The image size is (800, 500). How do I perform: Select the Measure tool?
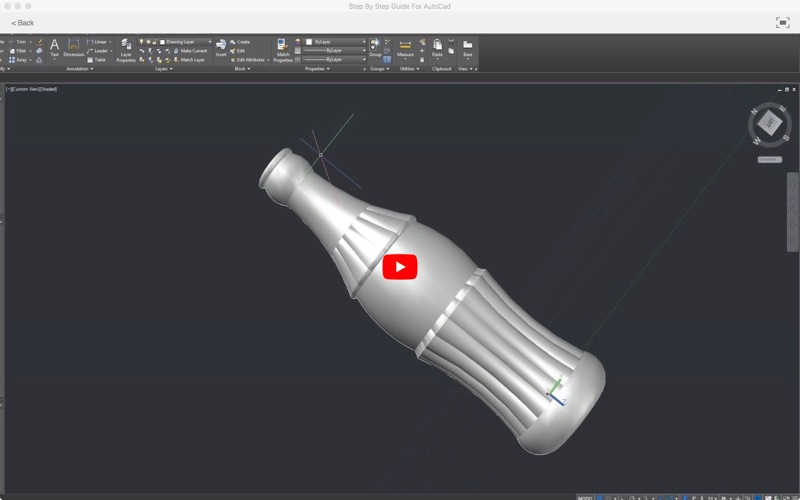(406, 48)
